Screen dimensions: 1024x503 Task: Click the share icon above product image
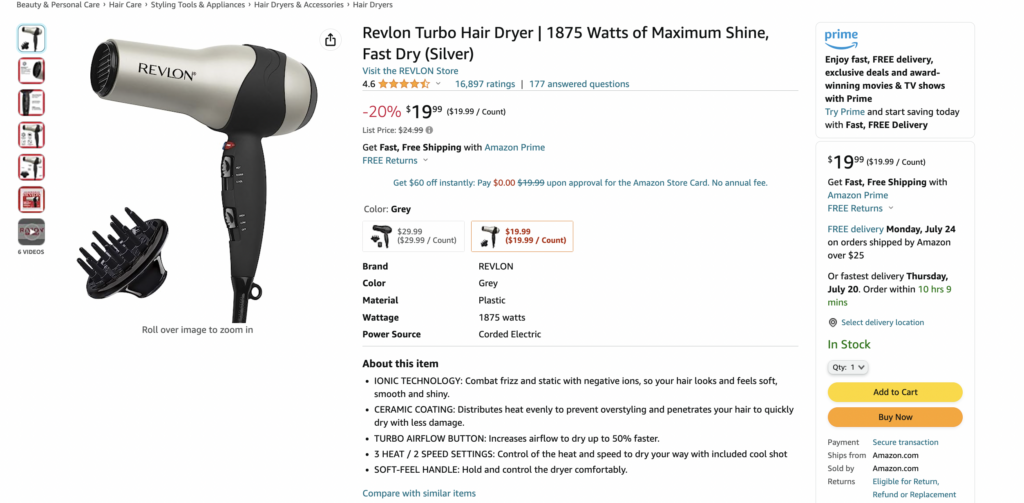point(330,40)
